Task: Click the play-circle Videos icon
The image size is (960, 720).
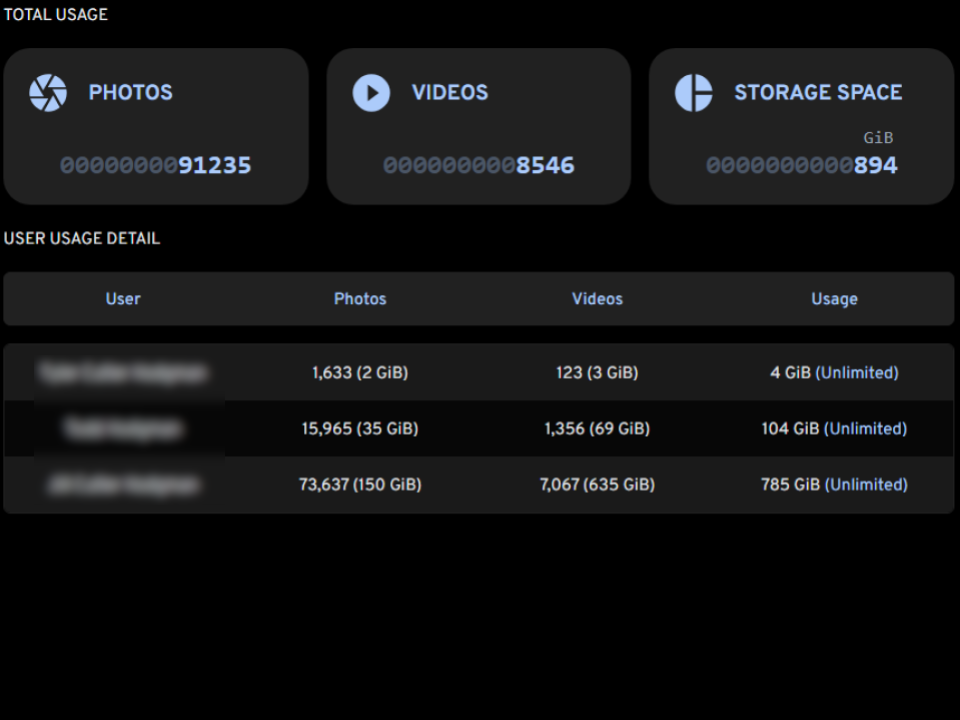Action: click(x=371, y=93)
